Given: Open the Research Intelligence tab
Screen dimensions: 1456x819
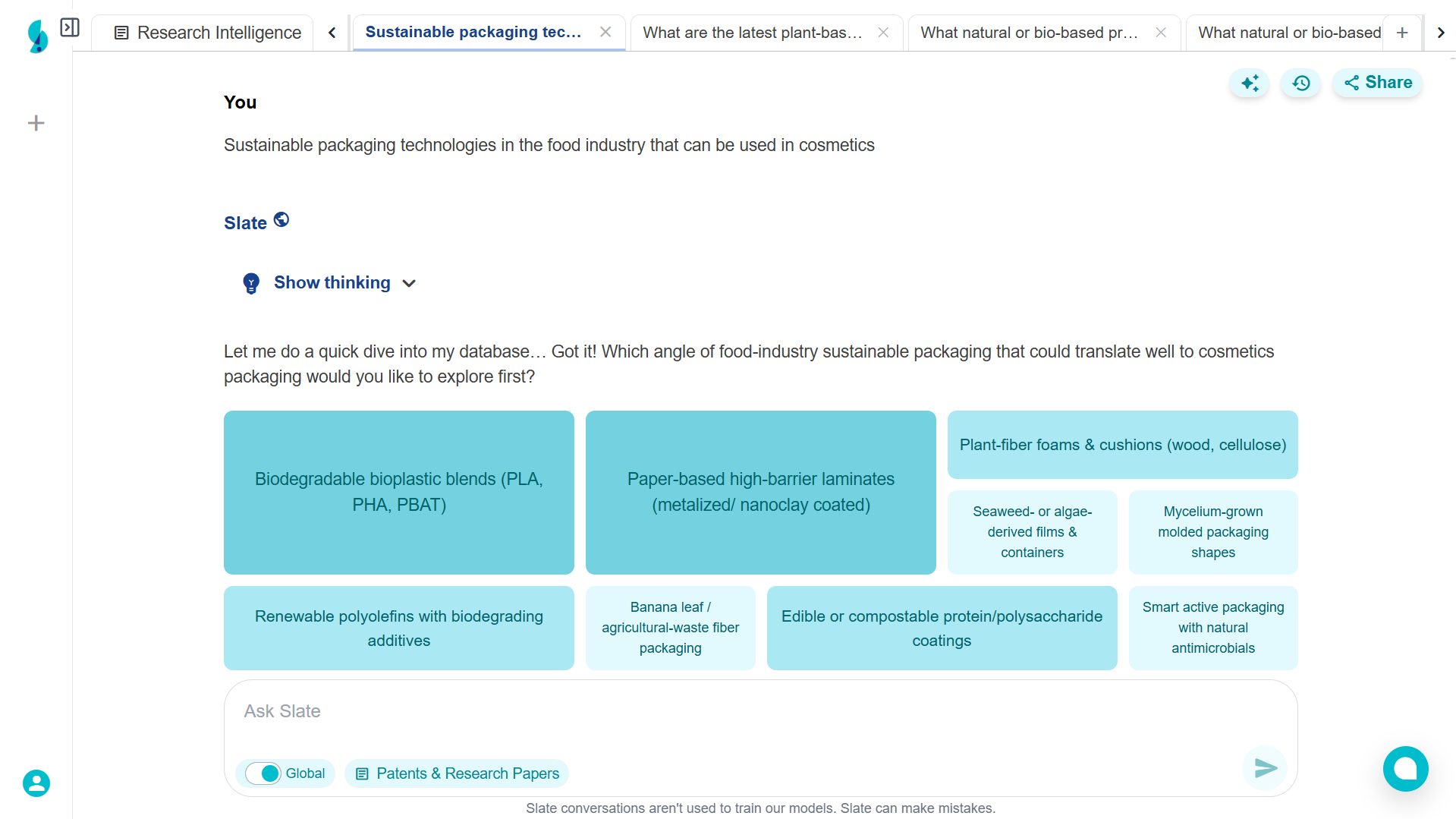Looking at the screenshot, I should 207,33.
